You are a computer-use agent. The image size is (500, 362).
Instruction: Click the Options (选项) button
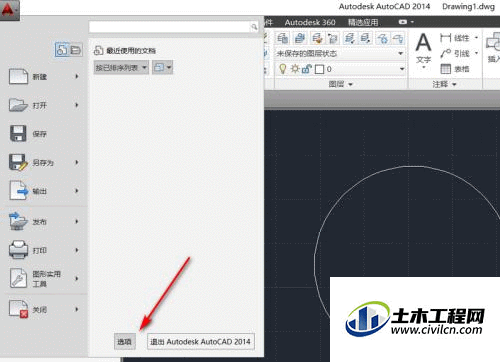[x=125, y=341]
